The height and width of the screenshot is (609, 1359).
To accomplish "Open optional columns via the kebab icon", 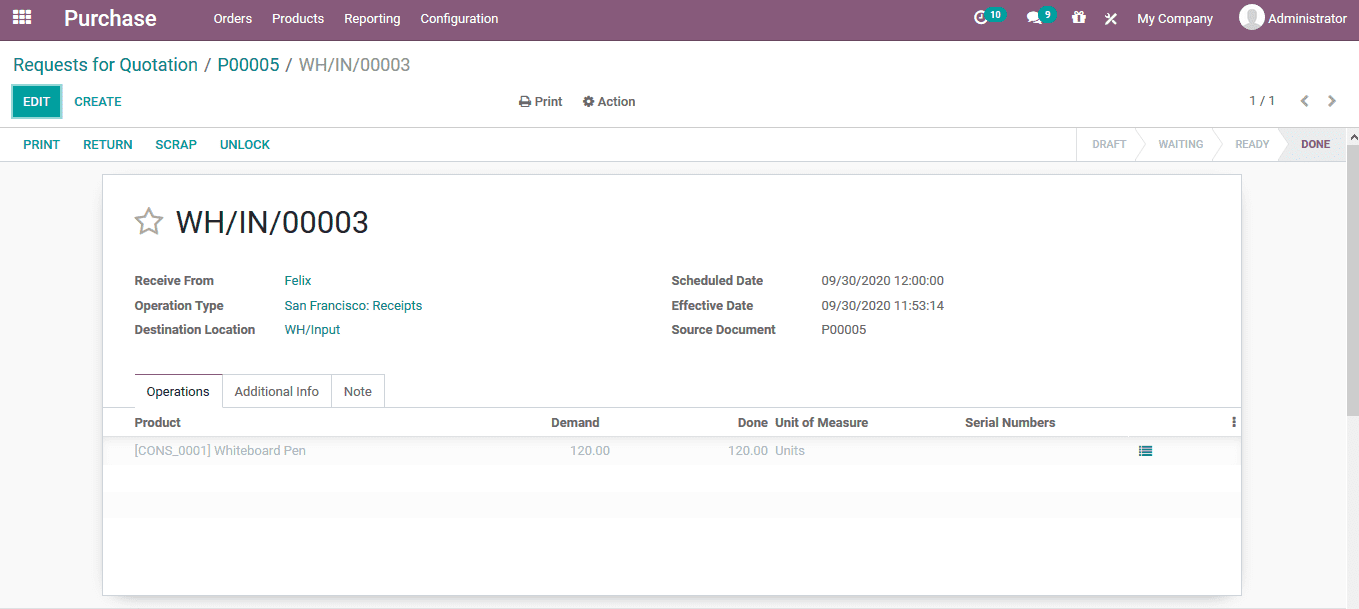I will [x=1233, y=421].
